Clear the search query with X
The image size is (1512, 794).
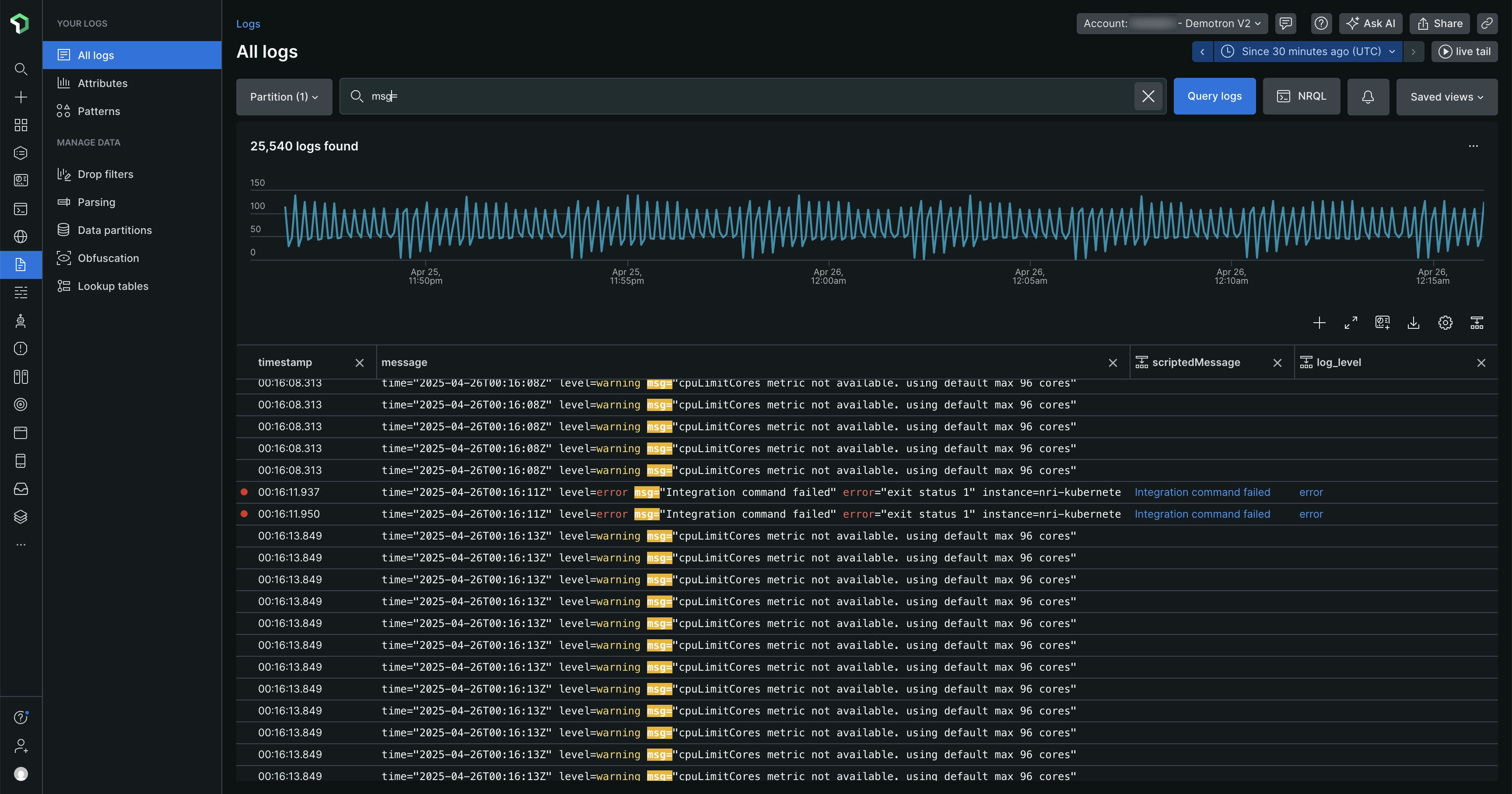pos(1148,96)
